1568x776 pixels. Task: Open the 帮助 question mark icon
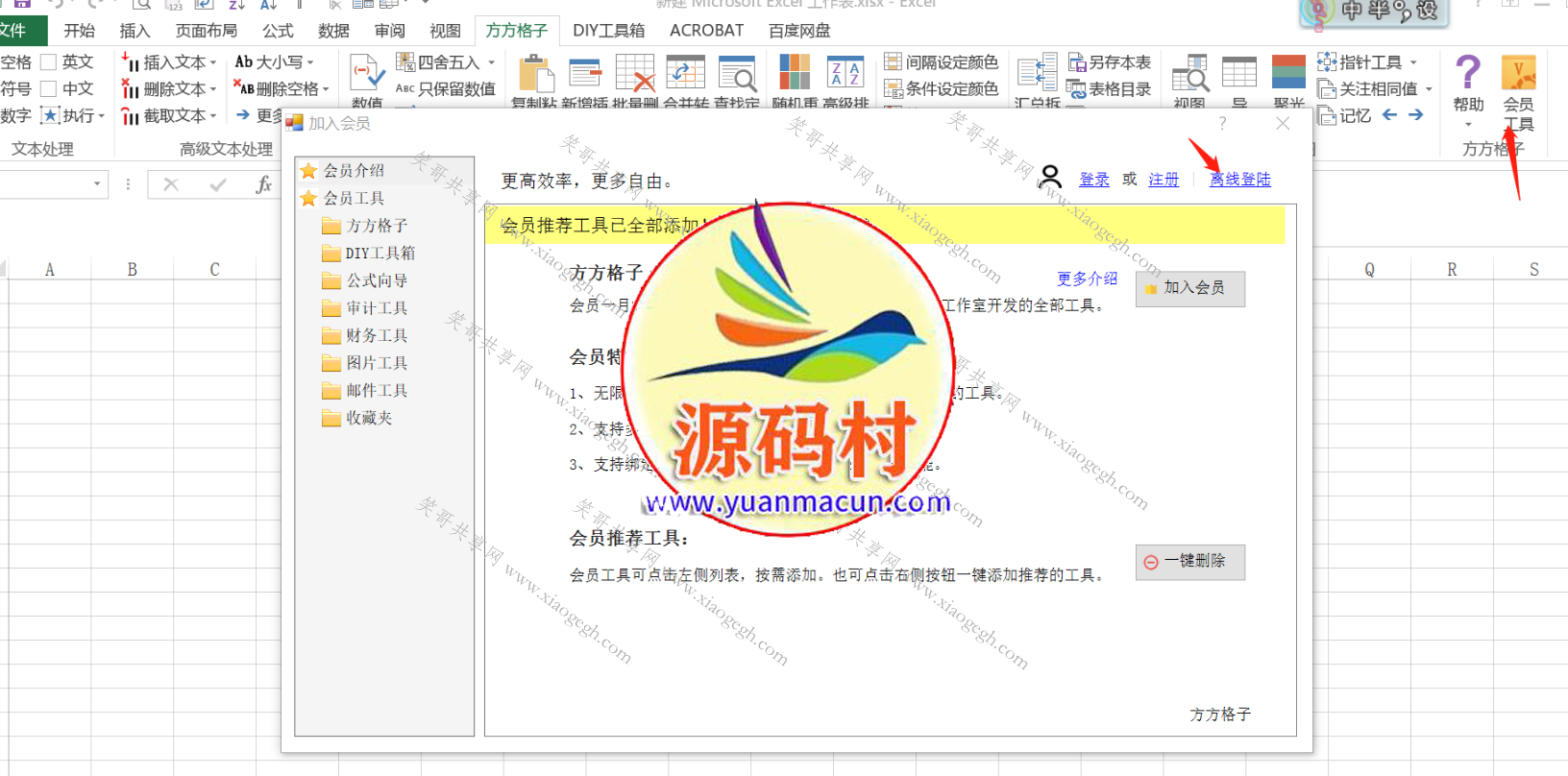1467,74
